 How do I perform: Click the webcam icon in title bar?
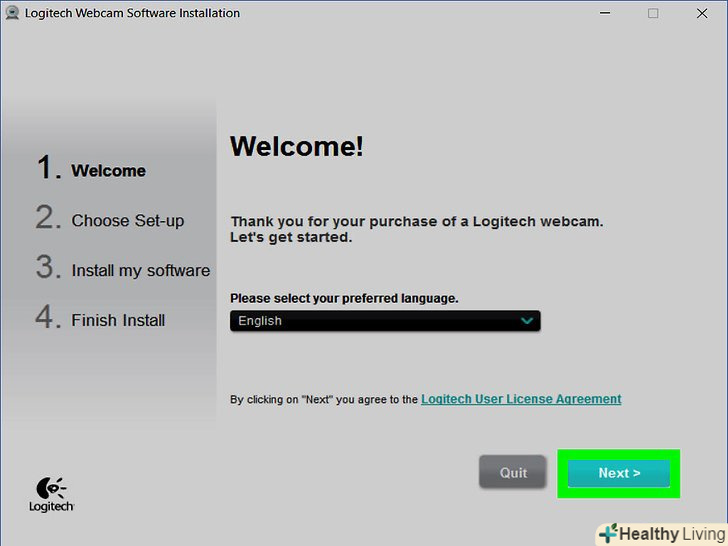[x=13, y=13]
